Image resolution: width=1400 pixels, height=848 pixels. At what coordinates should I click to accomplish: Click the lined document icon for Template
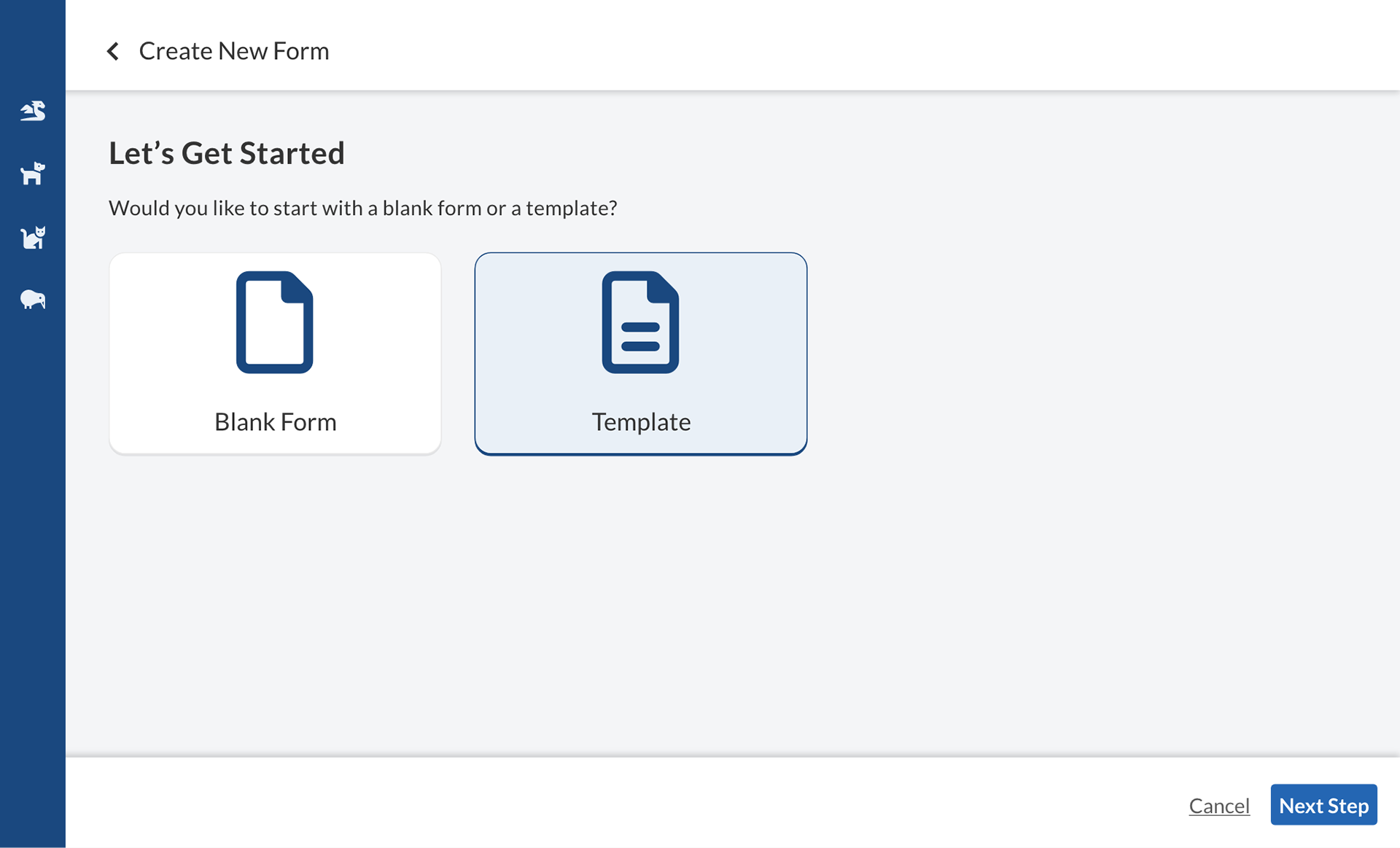tap(640, 322)
